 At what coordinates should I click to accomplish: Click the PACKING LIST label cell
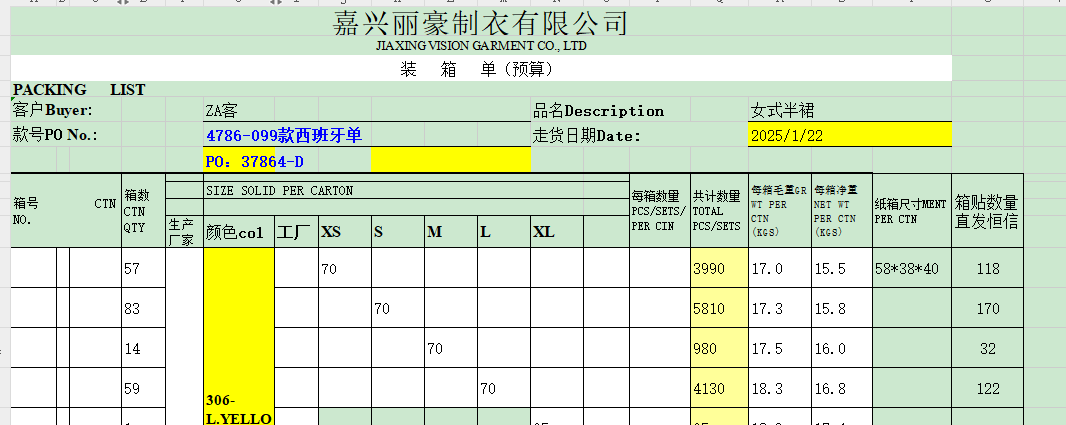click(79, 90)
